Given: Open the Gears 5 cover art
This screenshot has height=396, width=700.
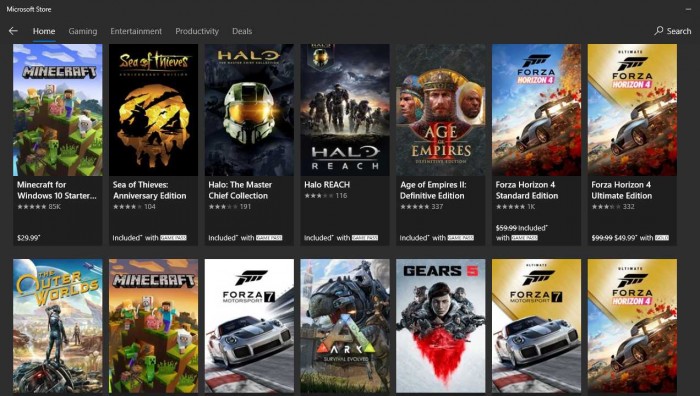Looking at the screenshot, I should coord(441,326).
